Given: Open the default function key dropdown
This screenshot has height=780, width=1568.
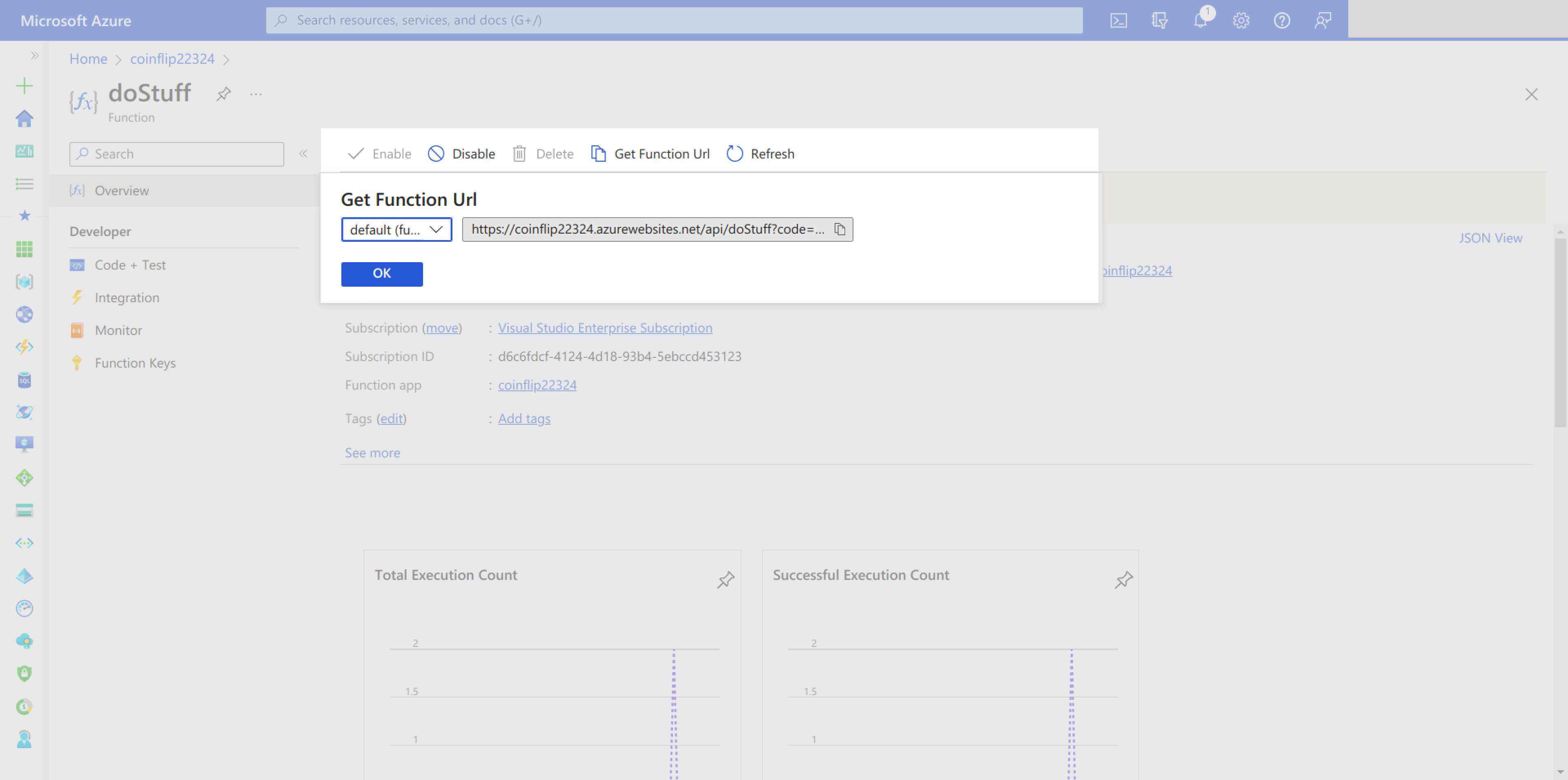Looking at the screenshot, I should point(396,230).
